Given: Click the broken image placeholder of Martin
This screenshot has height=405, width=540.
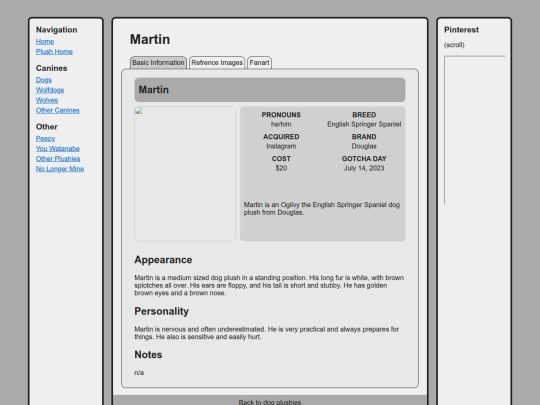Looking at the screenshot, I should click(185, 174).
